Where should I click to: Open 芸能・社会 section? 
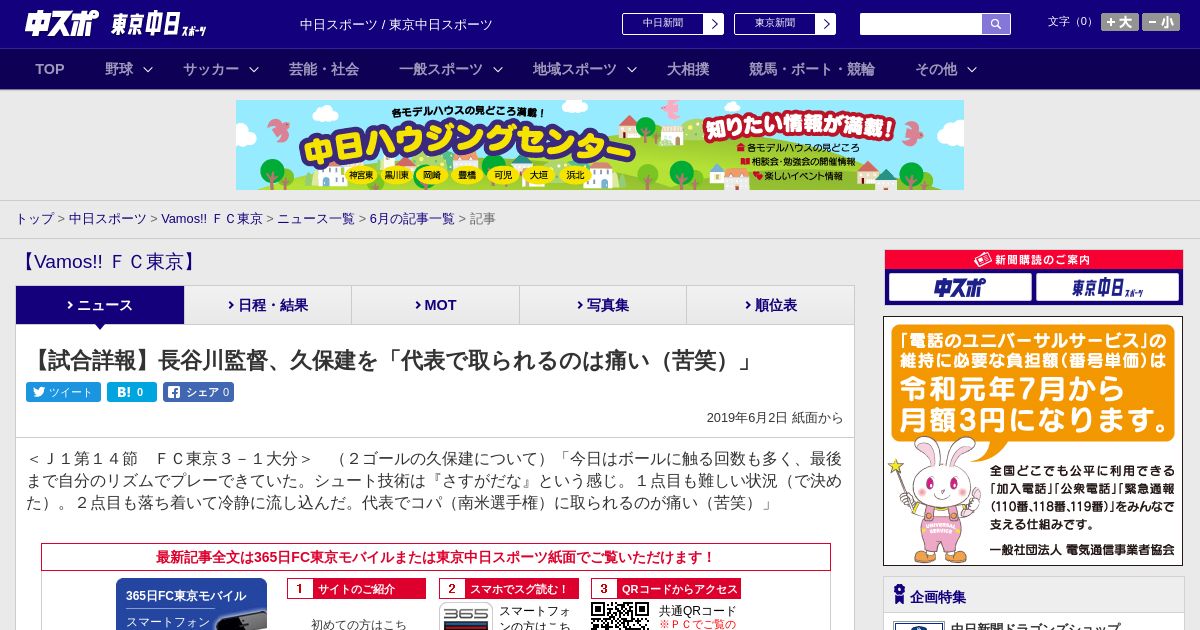324,69
